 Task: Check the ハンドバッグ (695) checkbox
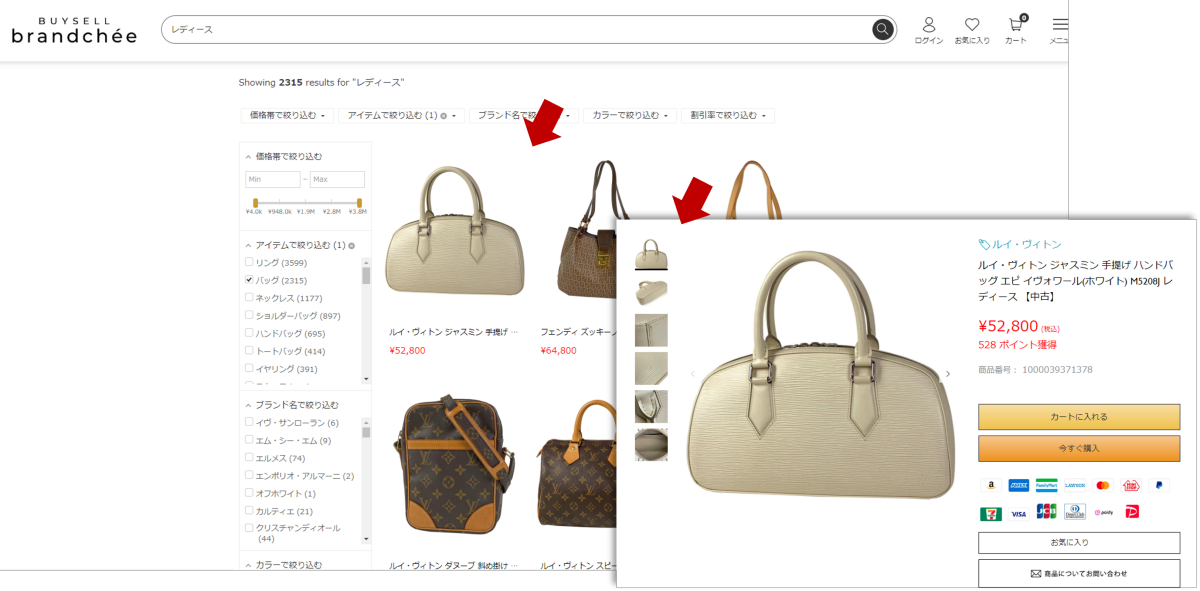tap(249, 332)
